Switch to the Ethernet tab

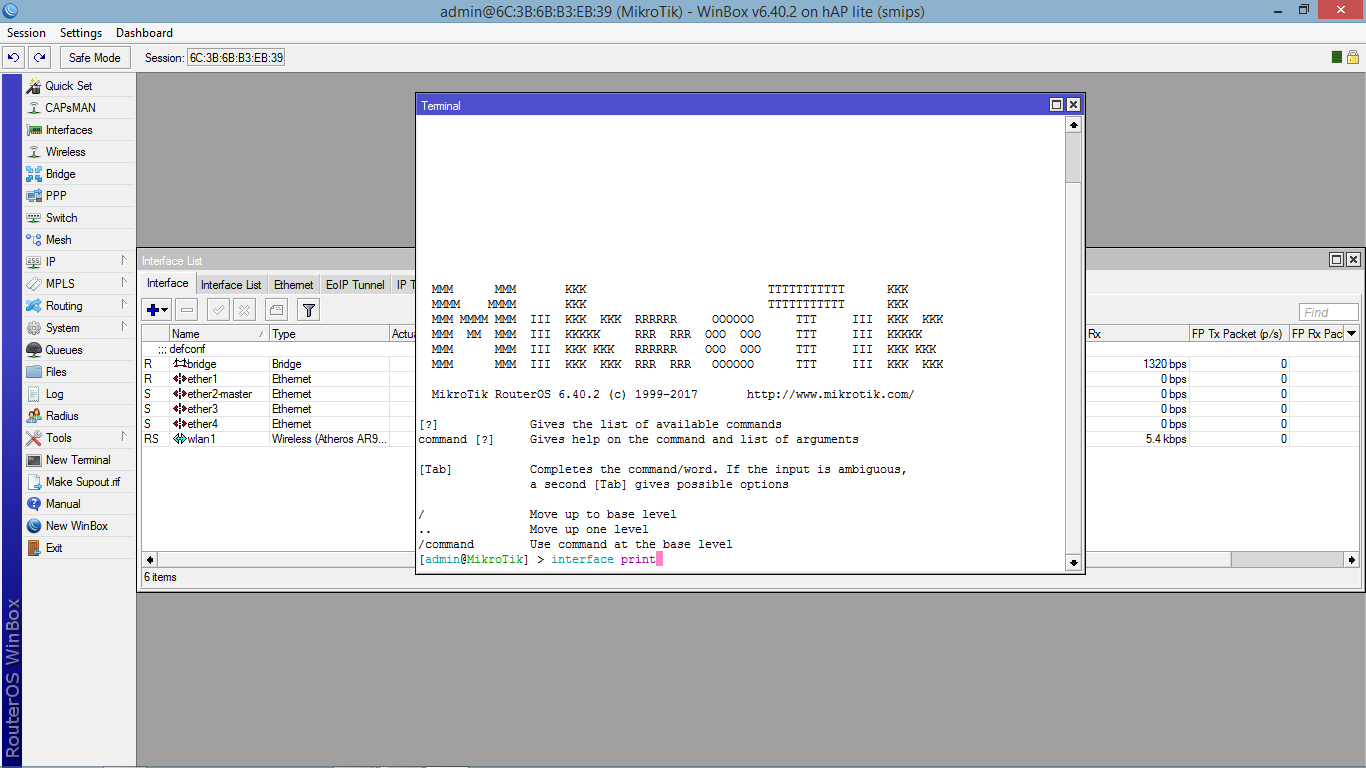pyautogui.click(x=294, y=285)
